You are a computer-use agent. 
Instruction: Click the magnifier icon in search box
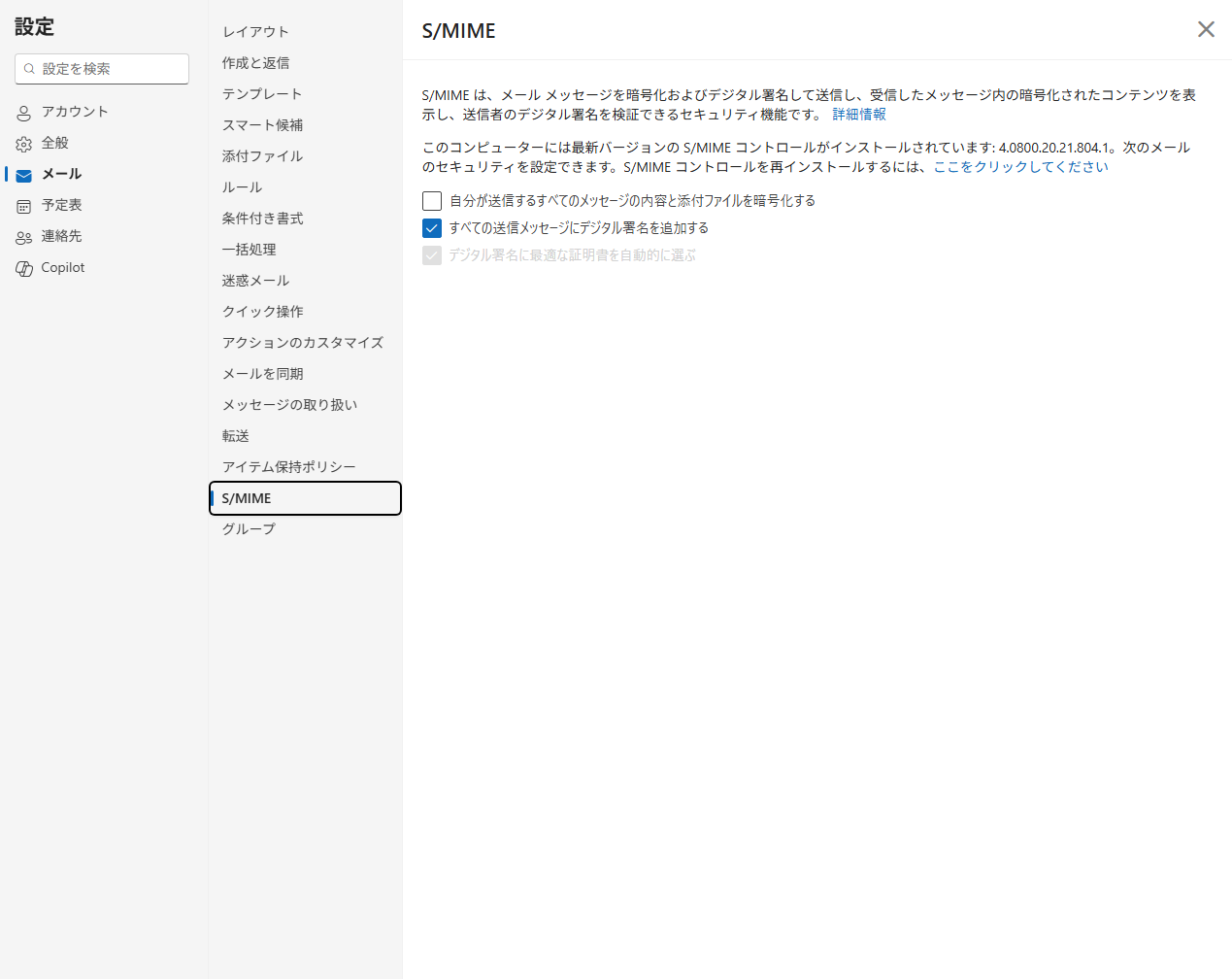(29, 69)
